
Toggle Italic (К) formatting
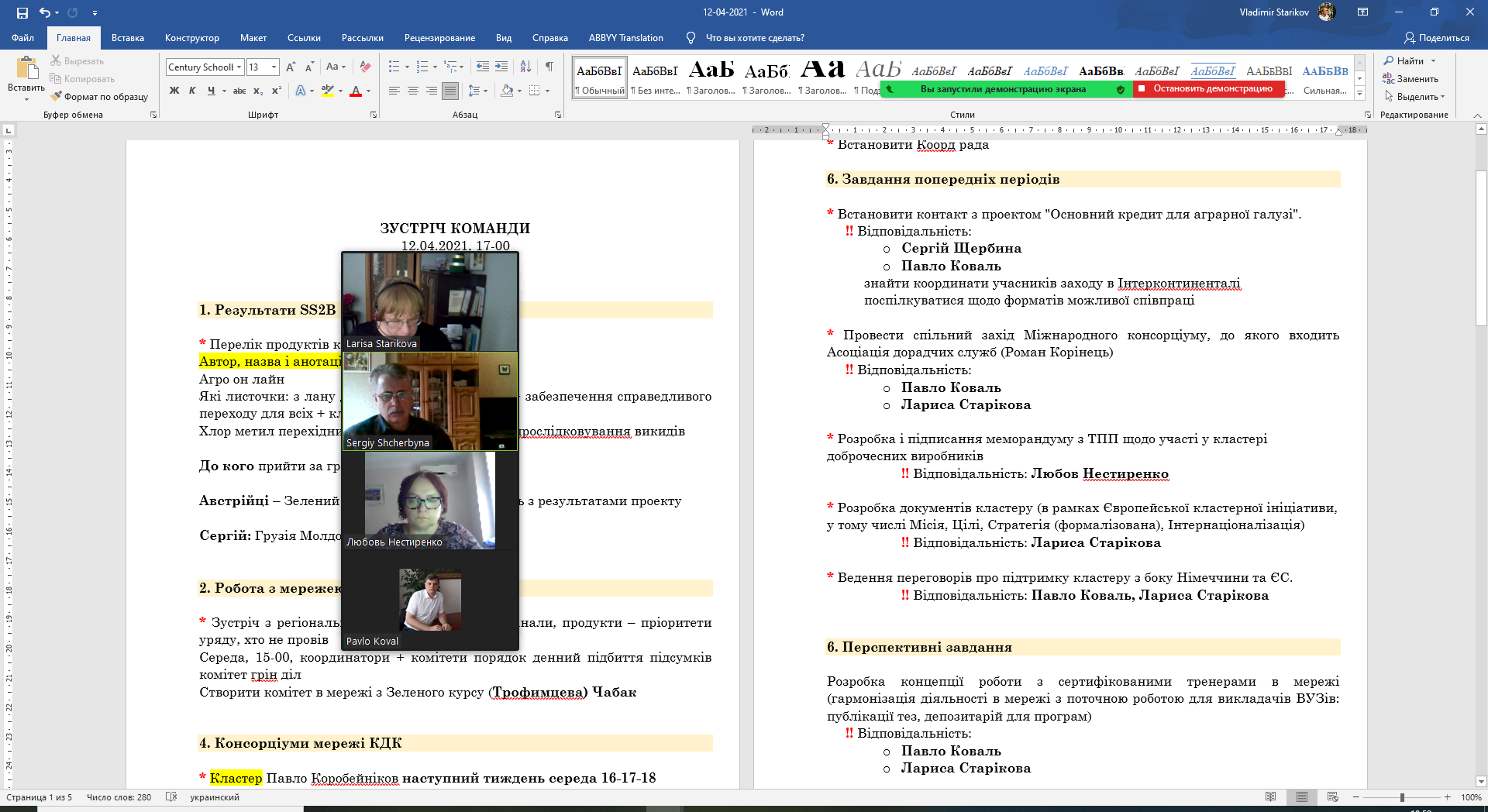(193, 91)
